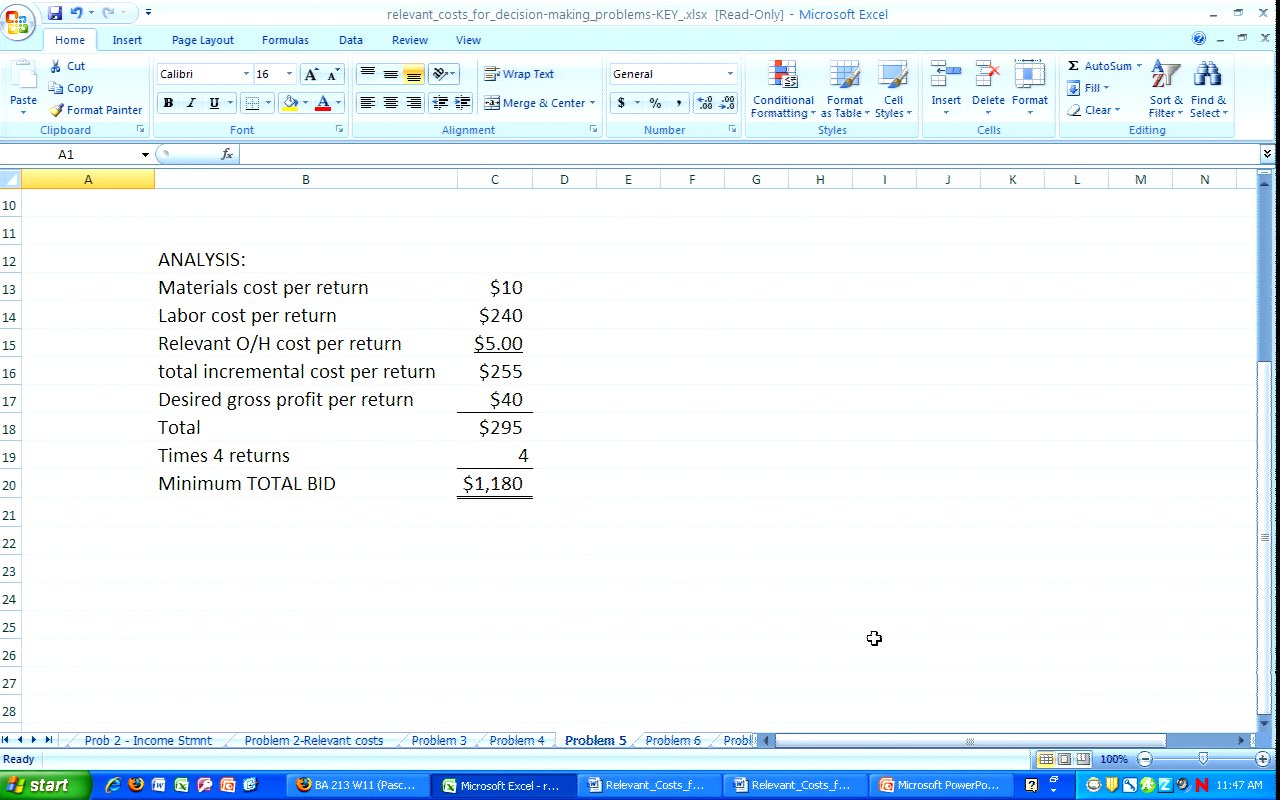This screenshot has width=1280, height=800.
Task: Select cell with Minimum TOTAL BID $1,180
Action: (x=494, y=484)
